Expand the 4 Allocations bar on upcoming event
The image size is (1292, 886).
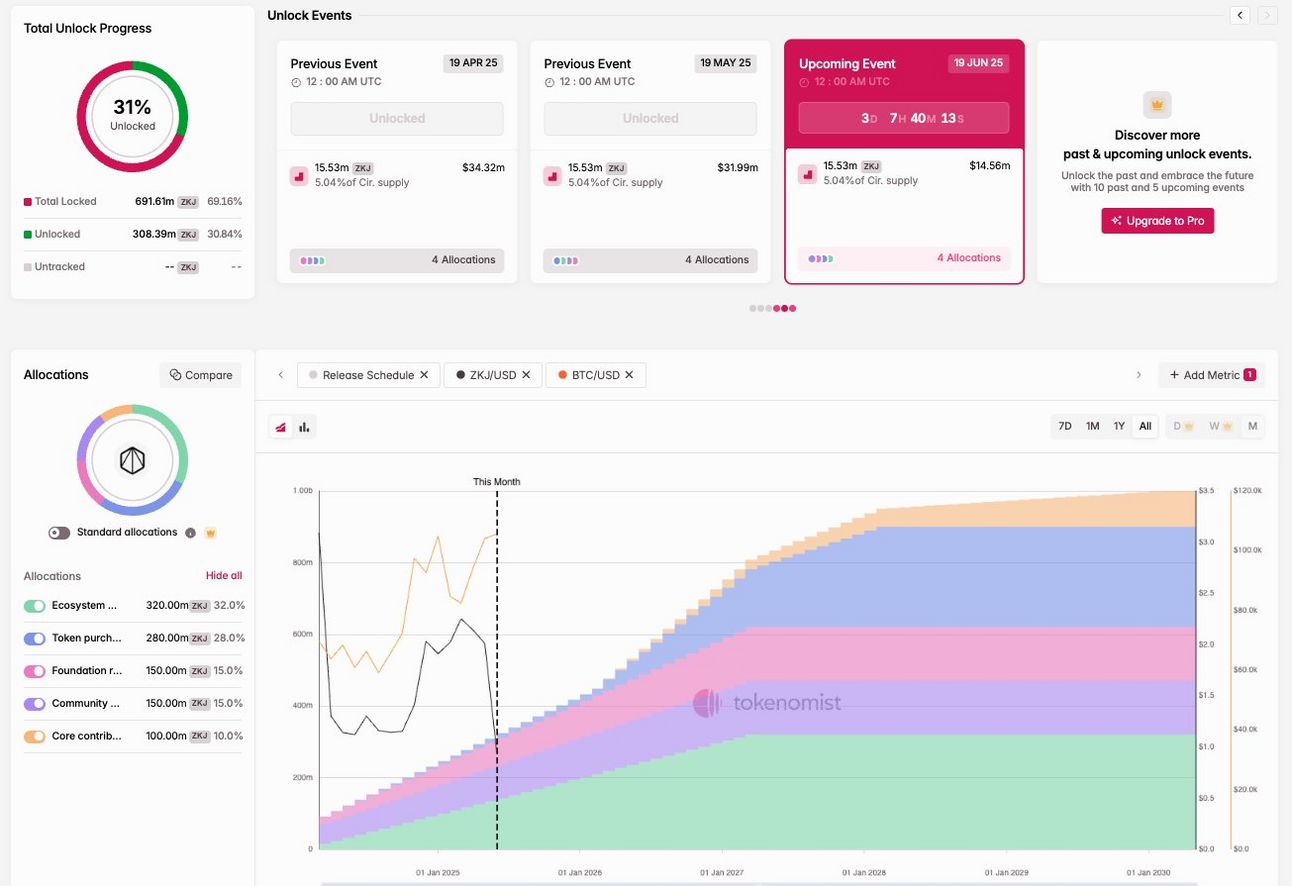tap(904, 258)
